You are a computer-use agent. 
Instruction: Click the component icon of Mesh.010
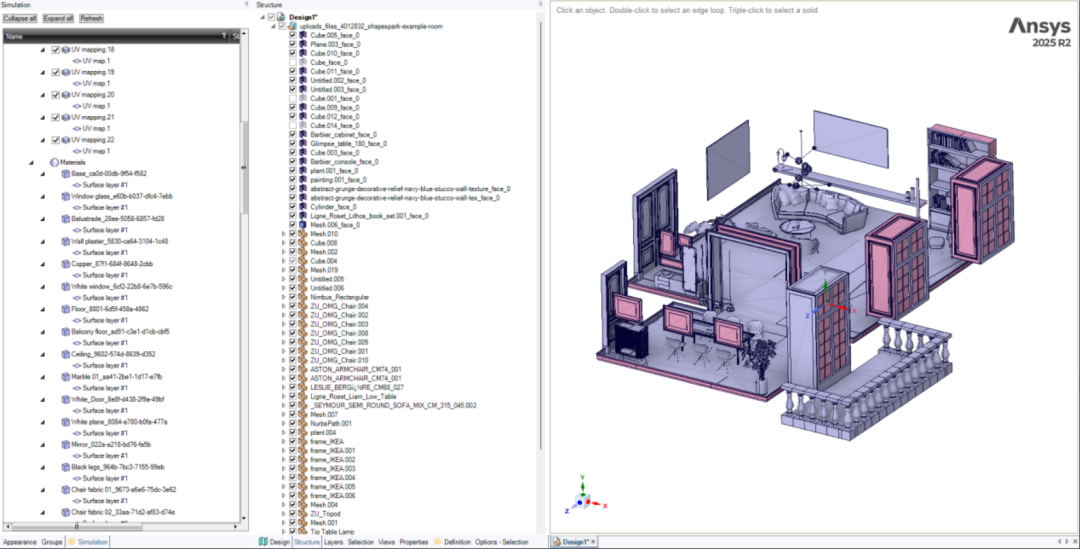pos(303,234)
